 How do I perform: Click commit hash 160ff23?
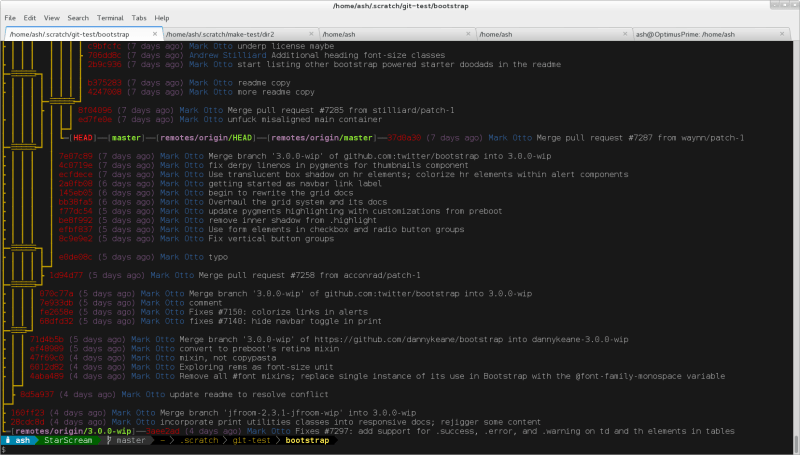click(28, 413)
